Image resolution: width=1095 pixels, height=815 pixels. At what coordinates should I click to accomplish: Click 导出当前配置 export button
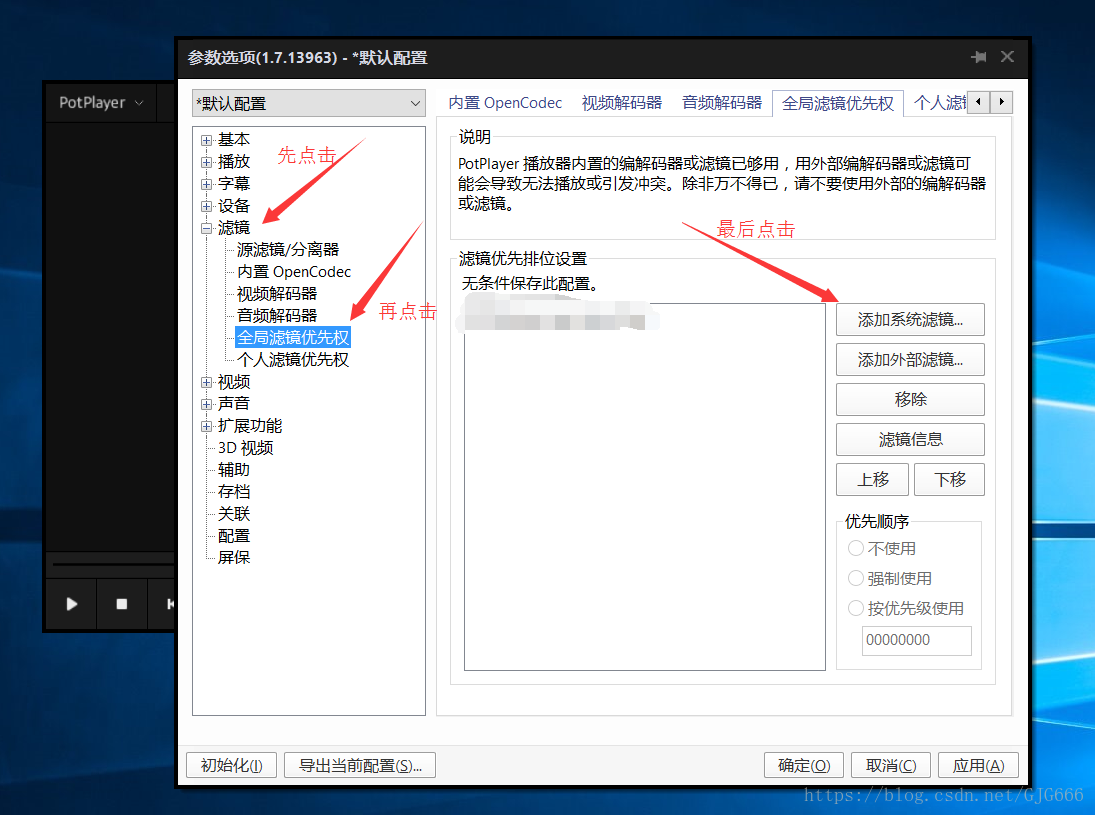tap(360, 765)
